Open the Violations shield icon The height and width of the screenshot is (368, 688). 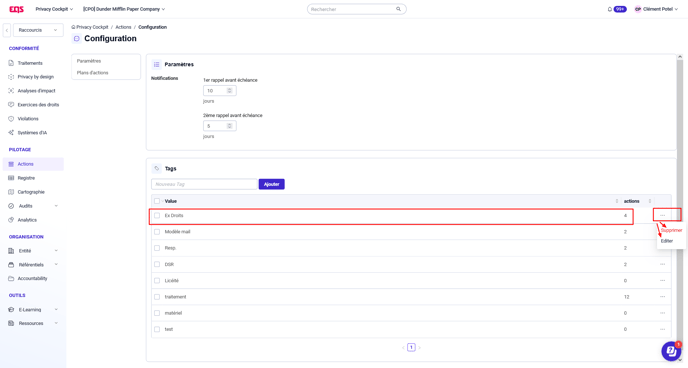(x=11, y=119)
